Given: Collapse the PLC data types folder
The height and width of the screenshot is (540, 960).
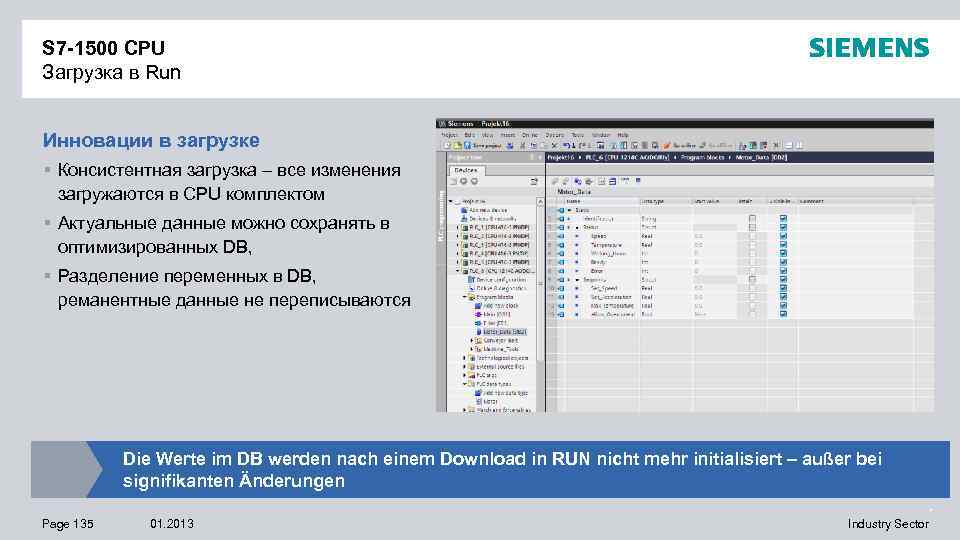Looking at the screenshot, I should pyautogui.click(x=465, y=384).
